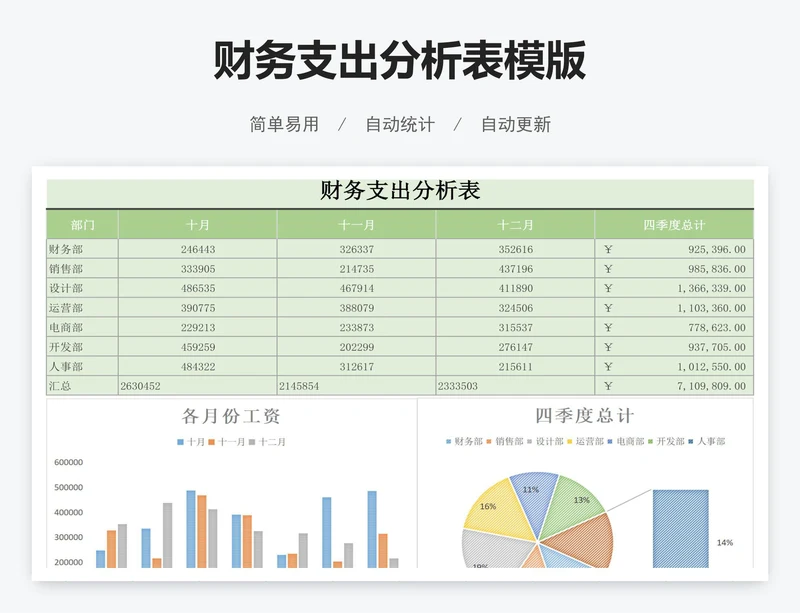Click the 人事部 row label in table
The image size is (800, 613).
pyautogui.click(x=66, y=366)
